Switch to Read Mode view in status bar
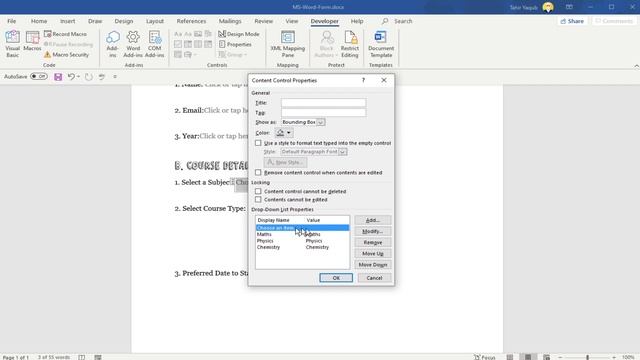This screenshot has height=360, width=640. (x=510, y=357)
